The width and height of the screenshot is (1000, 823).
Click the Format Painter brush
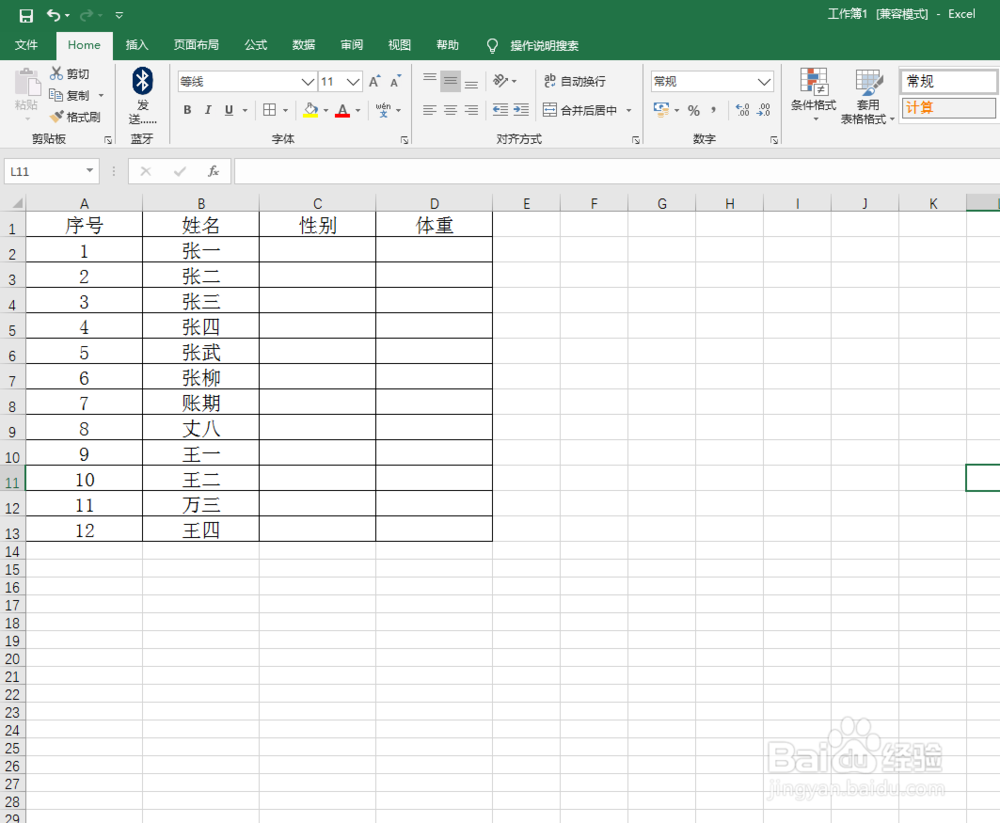pyautogui.click(x=57, y=116)
